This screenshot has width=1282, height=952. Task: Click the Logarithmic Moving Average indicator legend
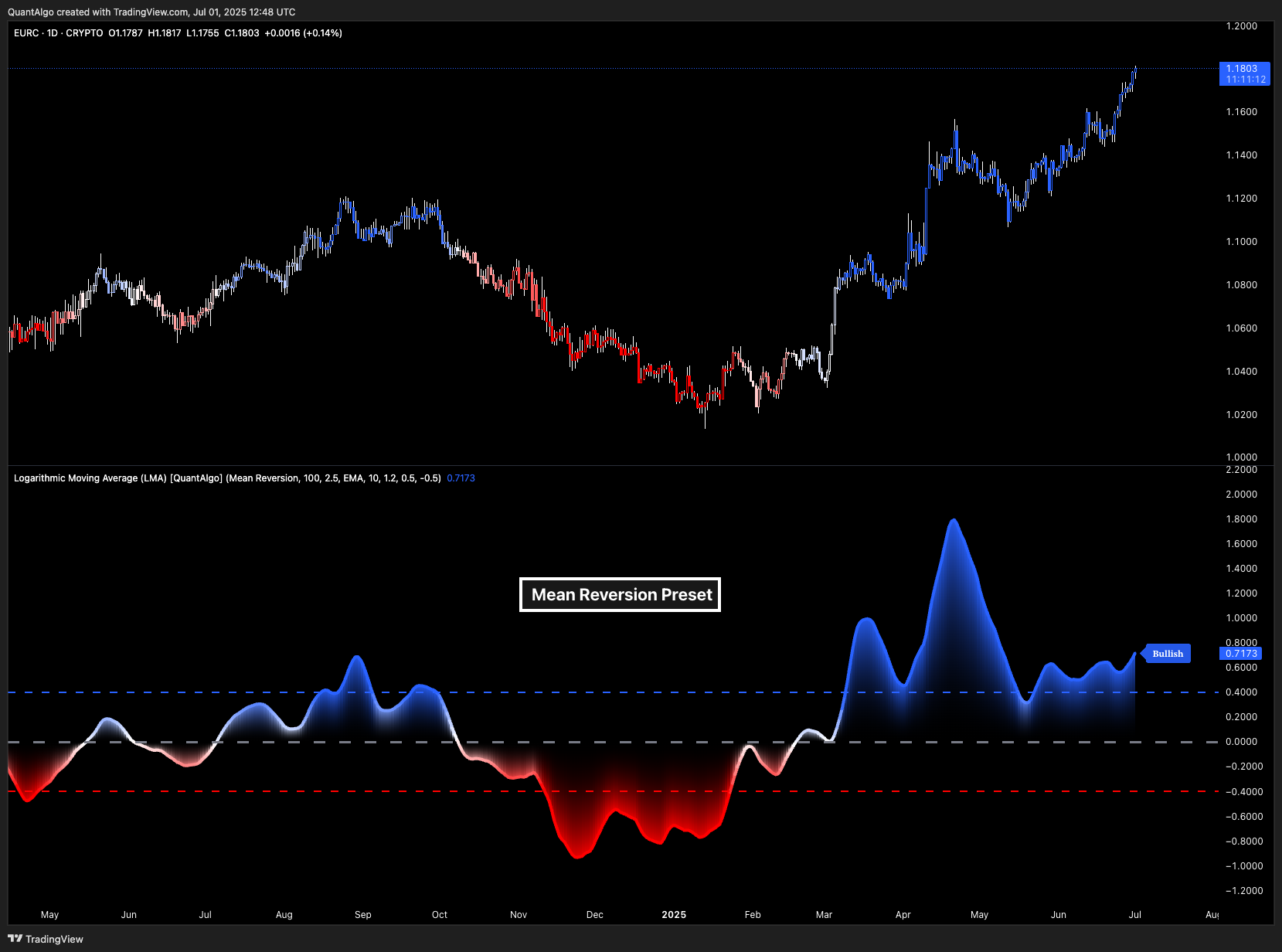click(227, 478)
